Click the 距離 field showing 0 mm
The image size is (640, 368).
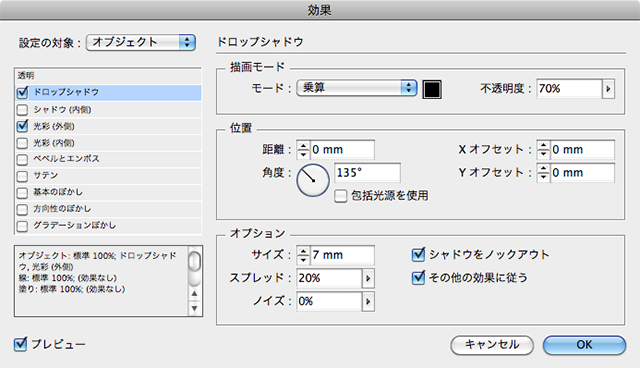(x=342, y=150)
